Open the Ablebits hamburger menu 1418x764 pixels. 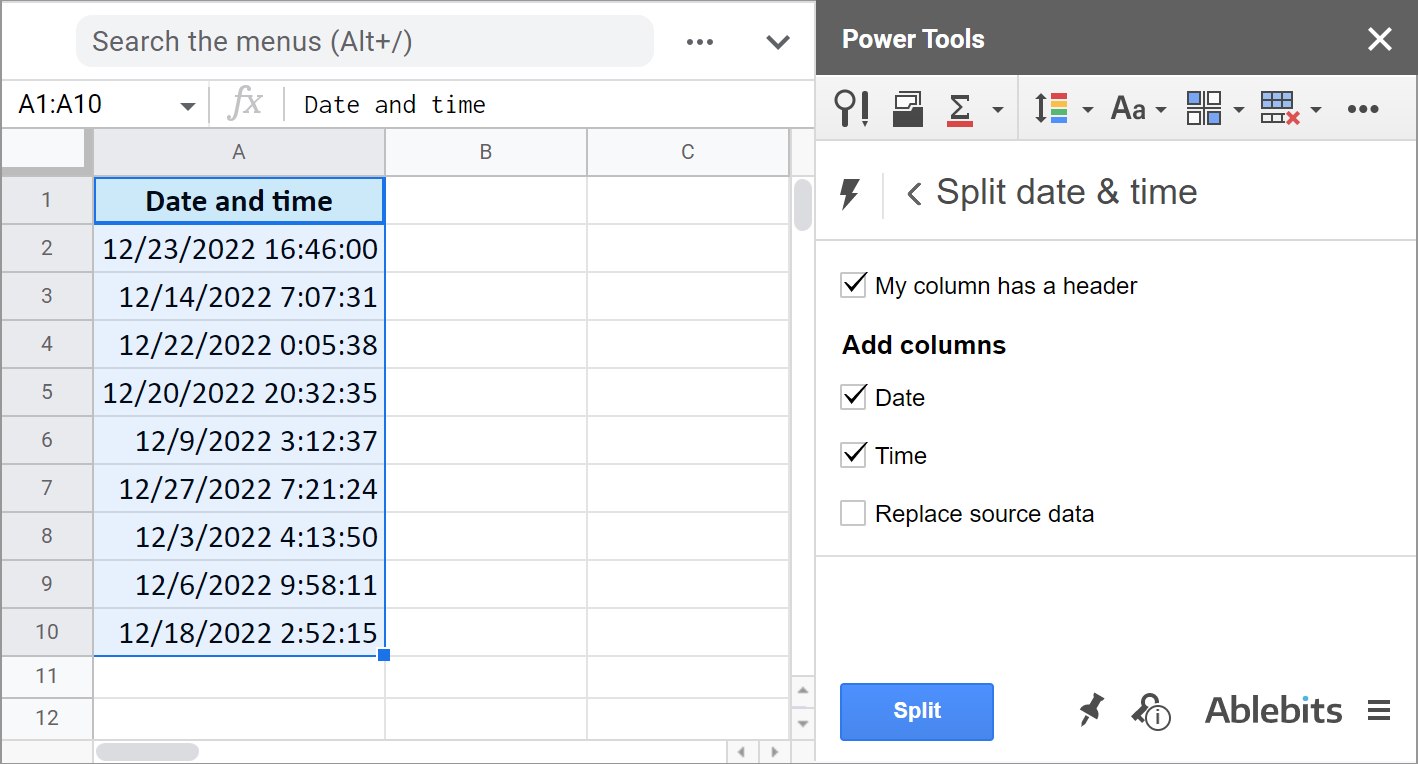pyautogui.click(x=1379, y=711)
